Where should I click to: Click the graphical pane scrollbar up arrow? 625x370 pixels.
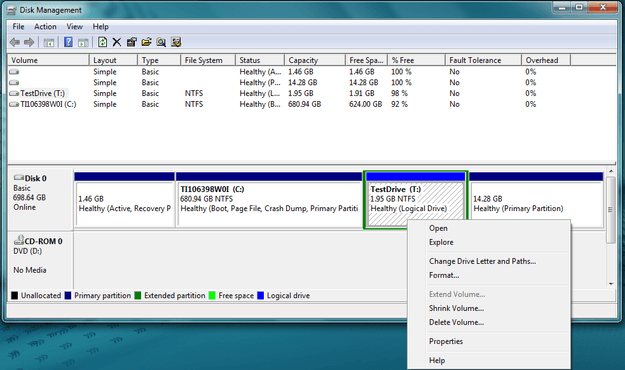pyautogui.click(x=611, y=171)
